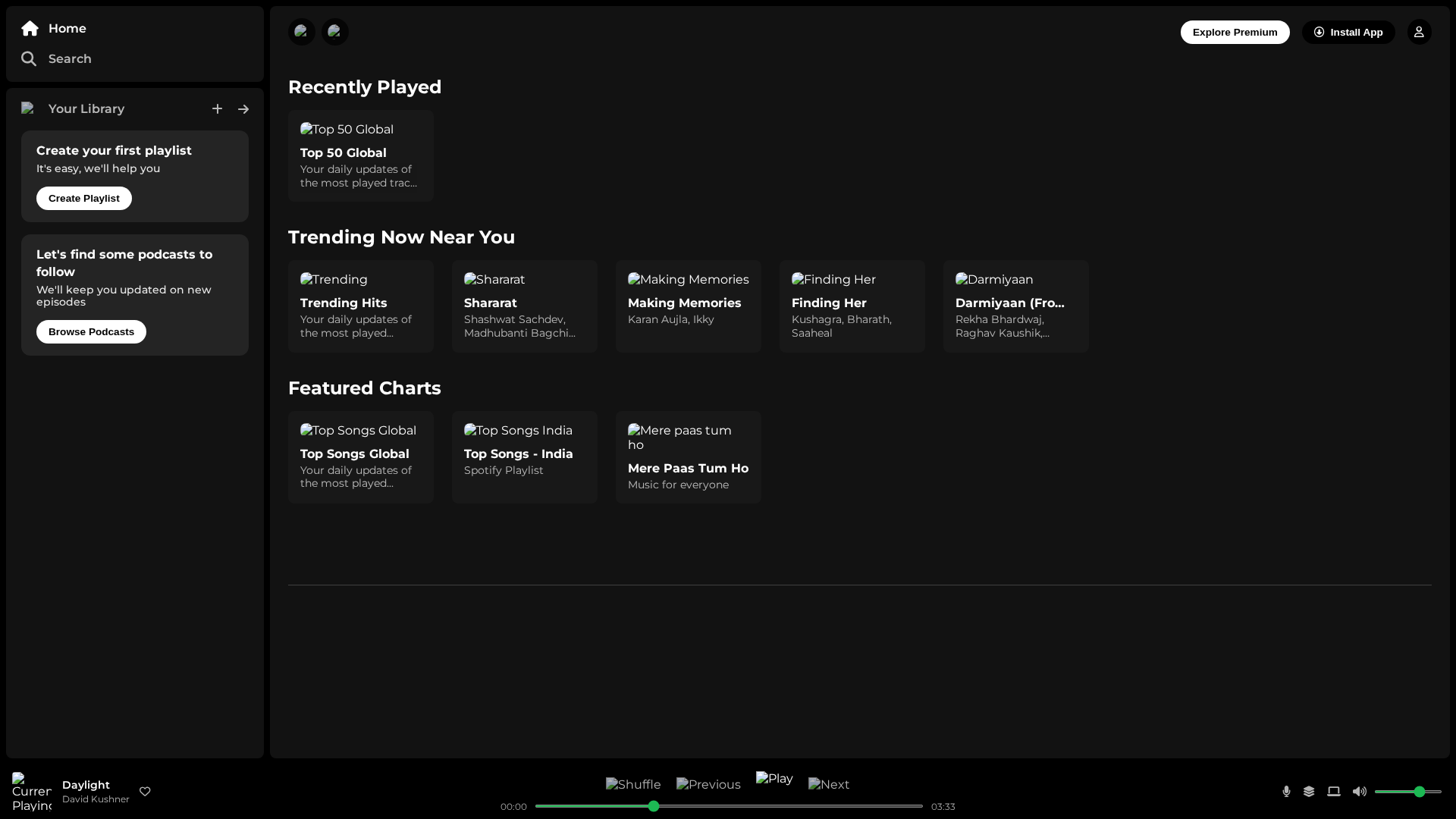Expand library with the arrow icon
1456x819 pixels.
pos(243,109)
